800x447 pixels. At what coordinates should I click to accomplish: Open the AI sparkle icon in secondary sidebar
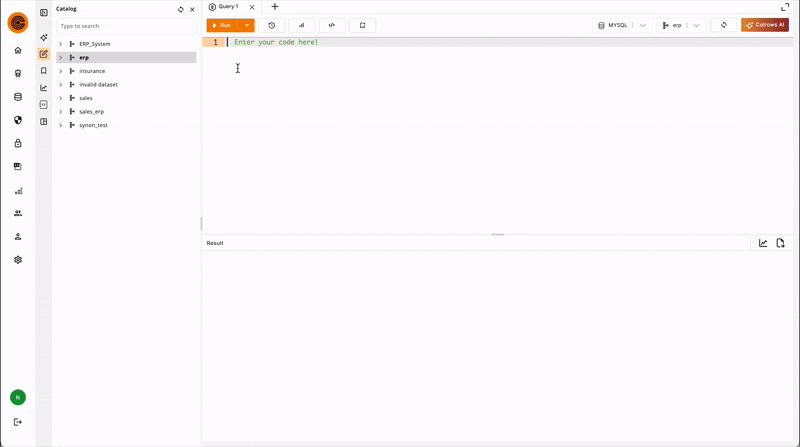(44, 37)
